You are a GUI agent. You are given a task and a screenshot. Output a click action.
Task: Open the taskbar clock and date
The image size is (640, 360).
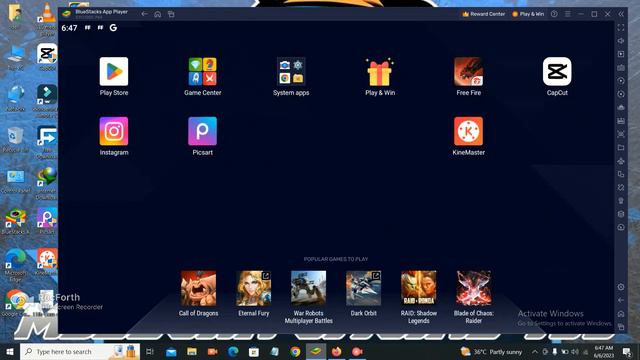(604, 351)
